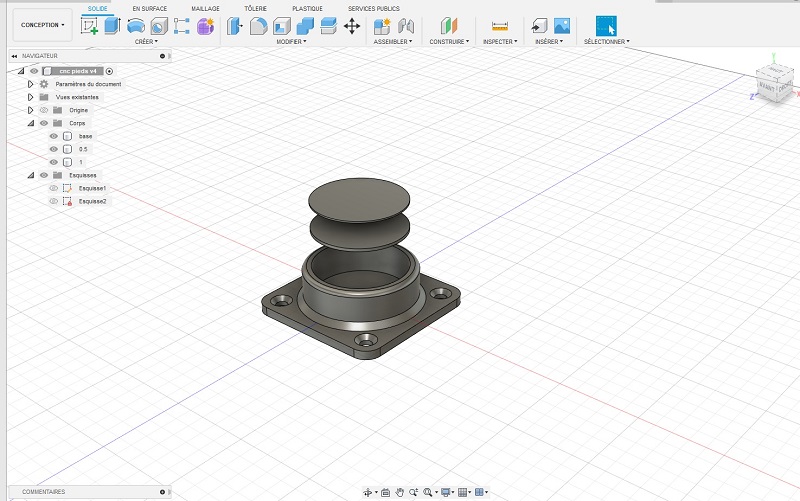Click the Insert image icon
800x501 pixels.
562,26
